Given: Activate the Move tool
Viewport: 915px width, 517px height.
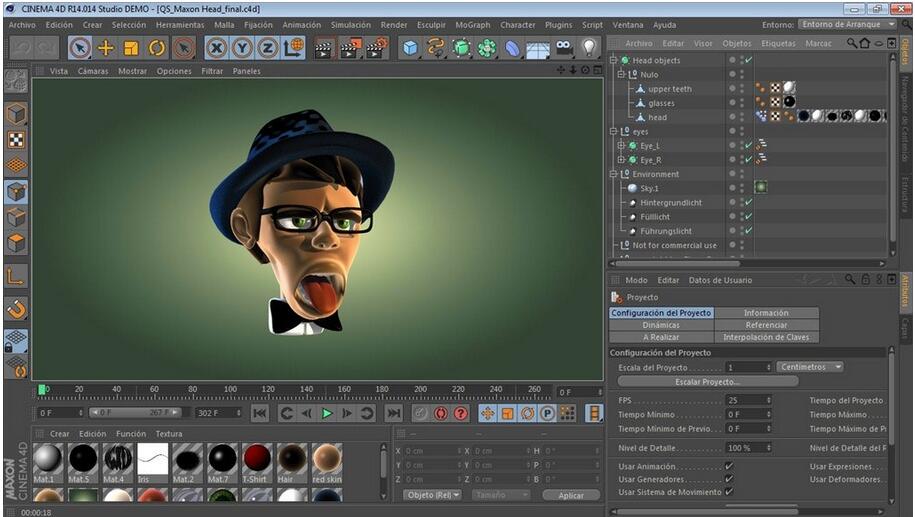Looking at the screenshot, I should [106, 48].
